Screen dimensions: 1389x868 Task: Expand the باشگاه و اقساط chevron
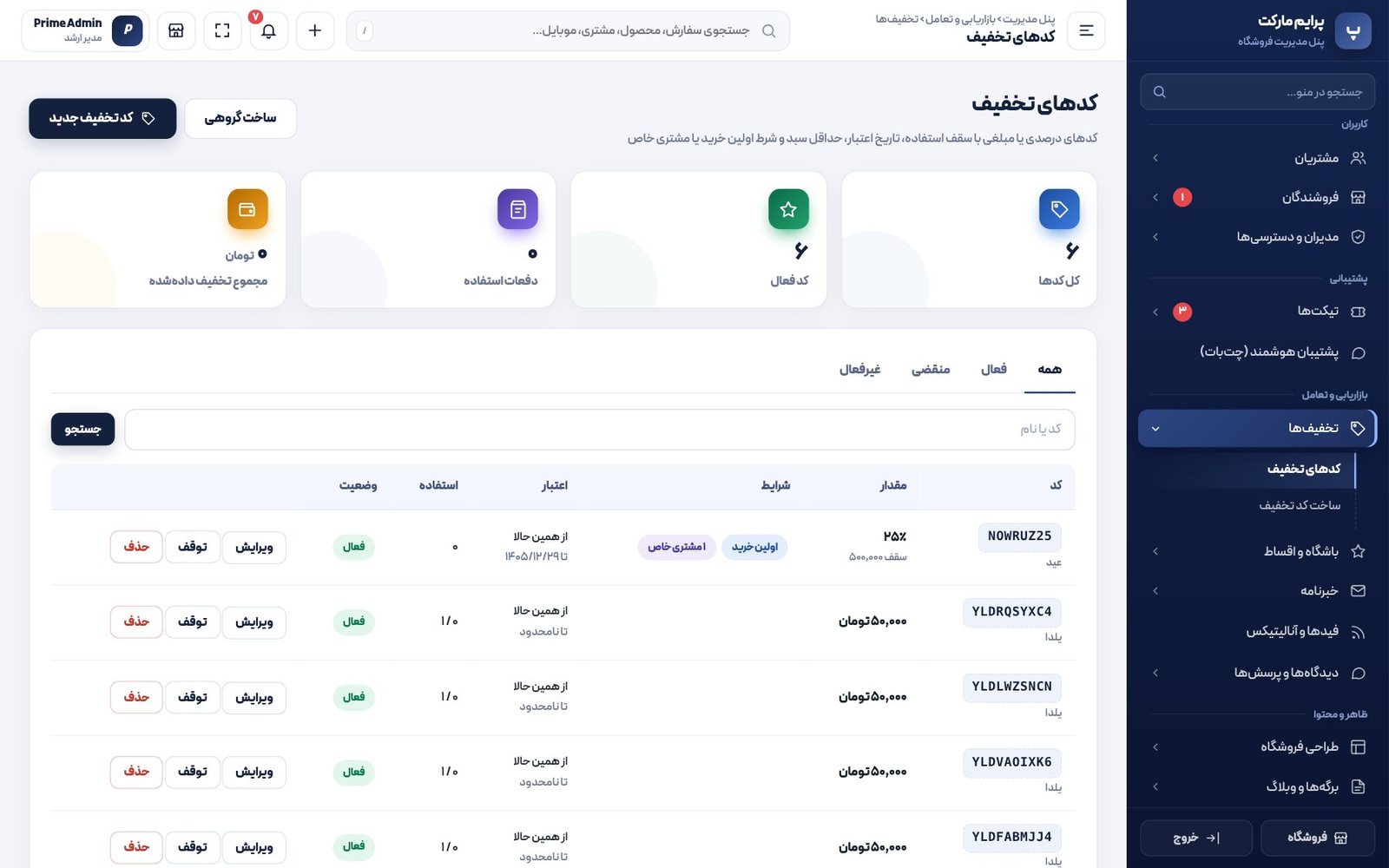1155,551
